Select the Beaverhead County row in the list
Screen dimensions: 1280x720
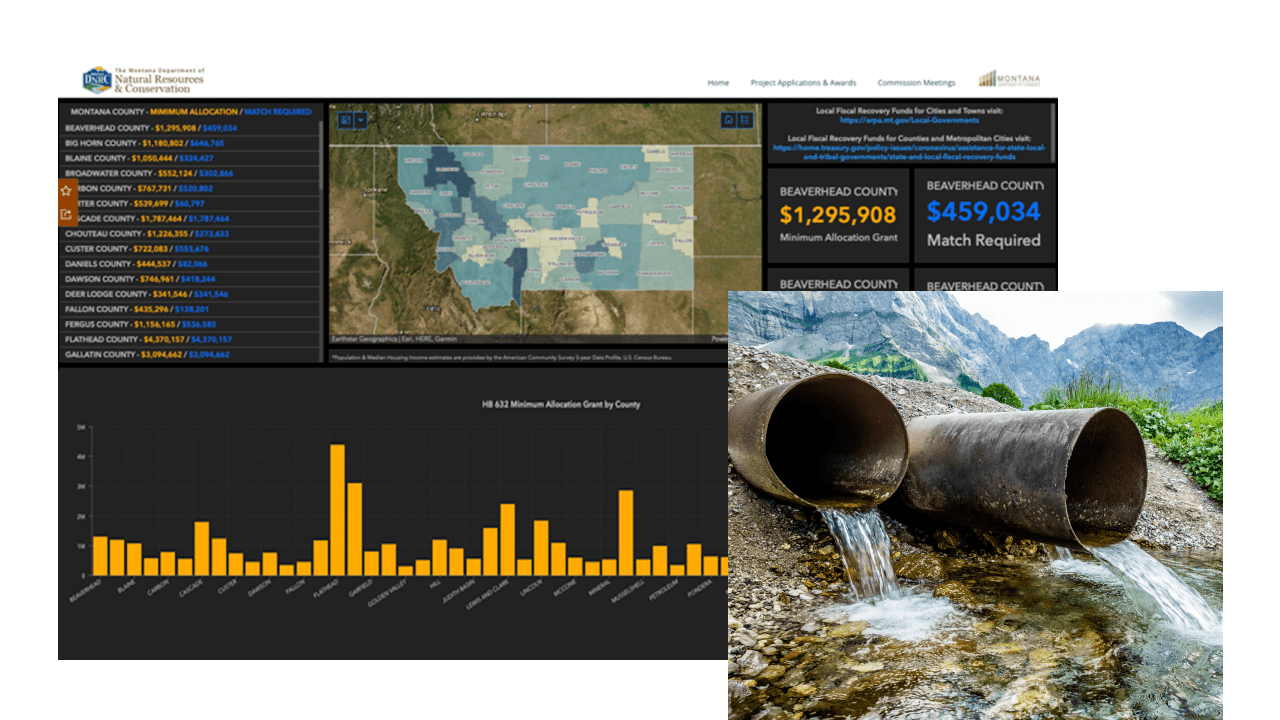[190, 128]
